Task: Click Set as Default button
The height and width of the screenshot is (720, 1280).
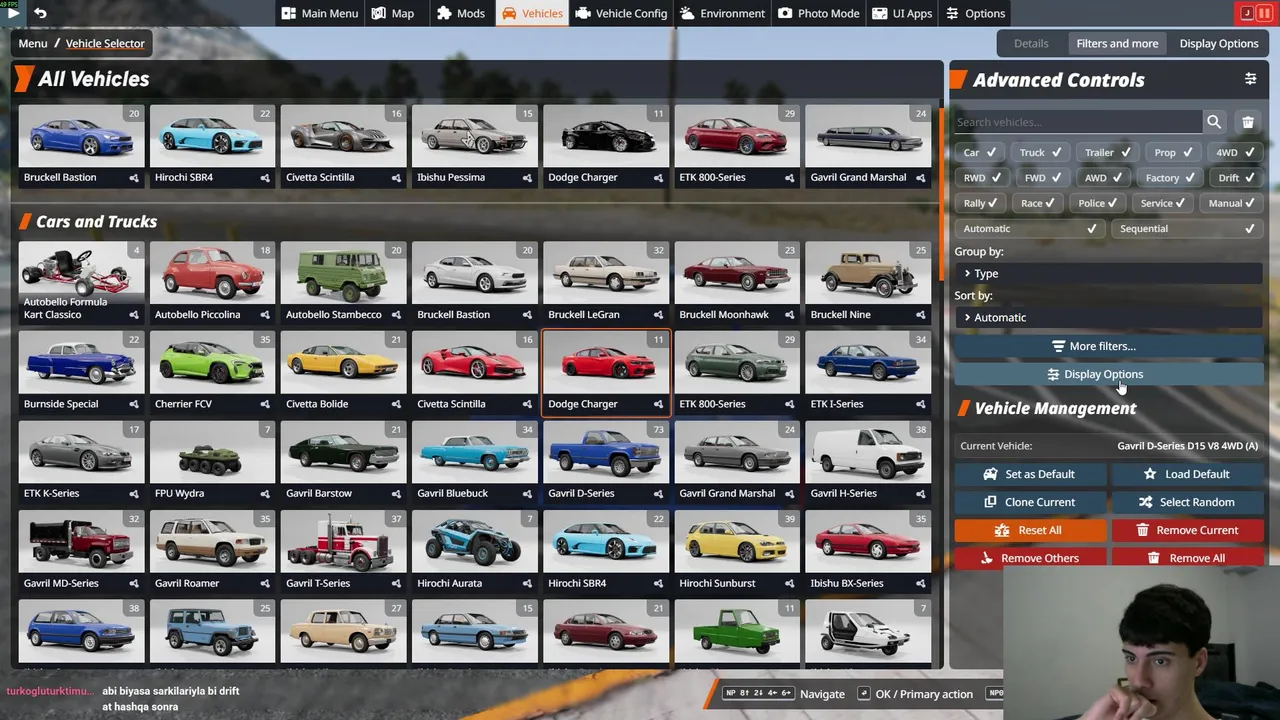Action: (x=1029, y=474)
